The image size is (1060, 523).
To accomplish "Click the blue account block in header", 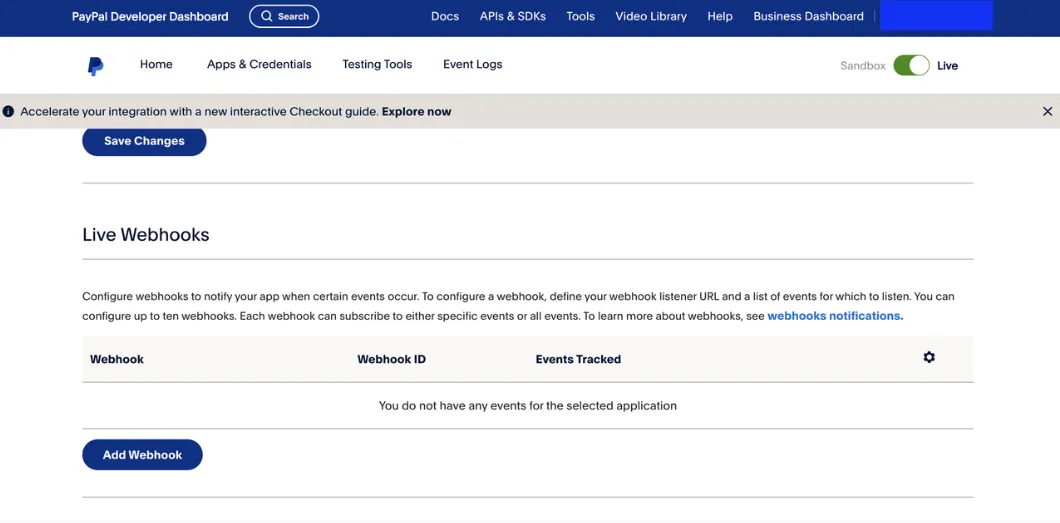I will (x=936, y=16).
